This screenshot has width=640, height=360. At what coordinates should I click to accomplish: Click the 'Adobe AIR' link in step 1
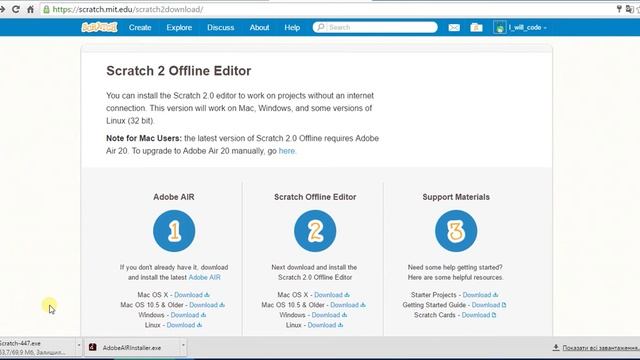204,277
